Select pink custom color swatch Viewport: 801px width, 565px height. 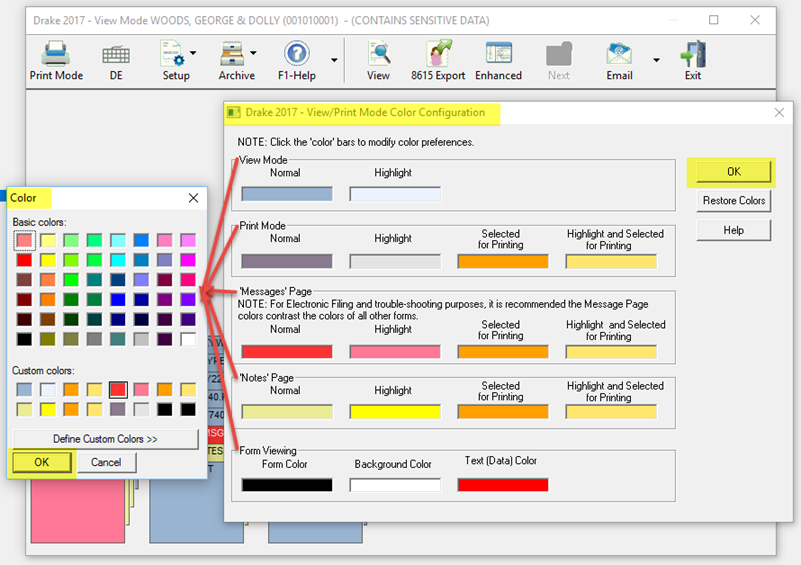click(141, 390)
